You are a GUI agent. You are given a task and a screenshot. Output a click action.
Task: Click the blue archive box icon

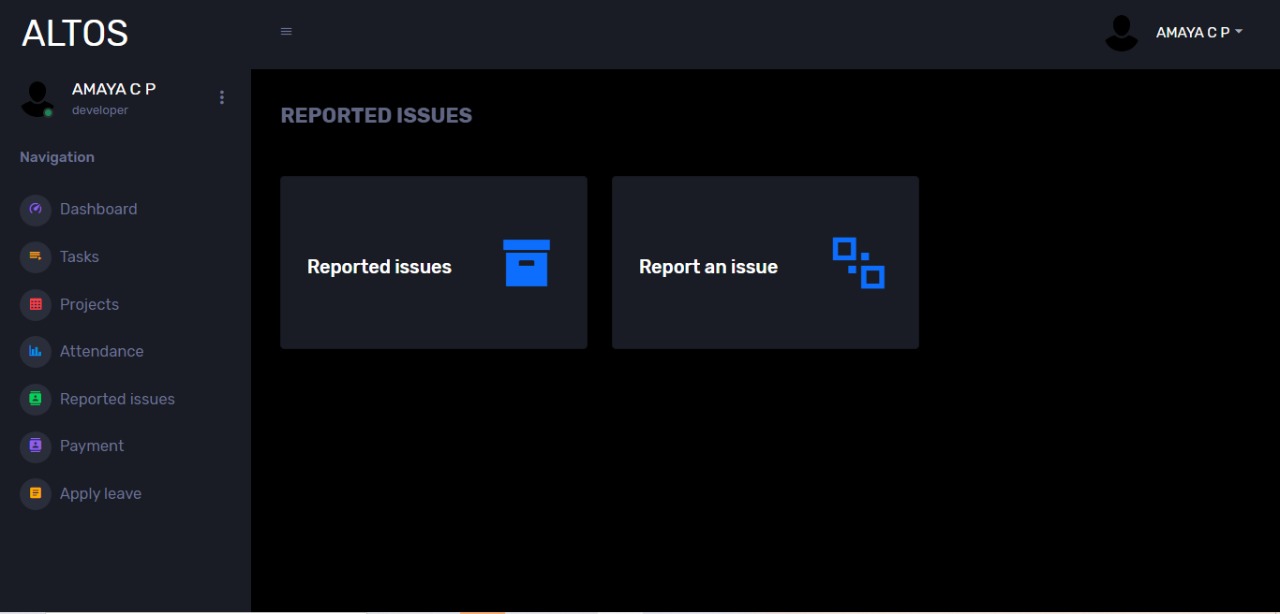[526, 263]
